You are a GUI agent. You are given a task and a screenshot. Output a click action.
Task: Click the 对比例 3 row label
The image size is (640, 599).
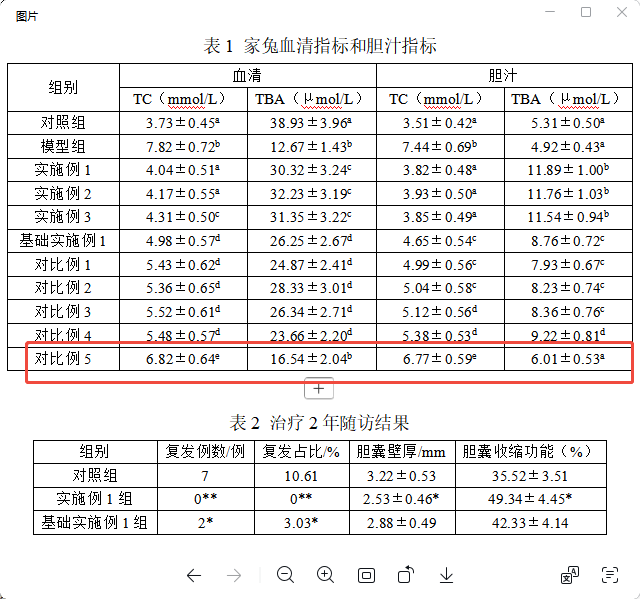coord(63,312)
